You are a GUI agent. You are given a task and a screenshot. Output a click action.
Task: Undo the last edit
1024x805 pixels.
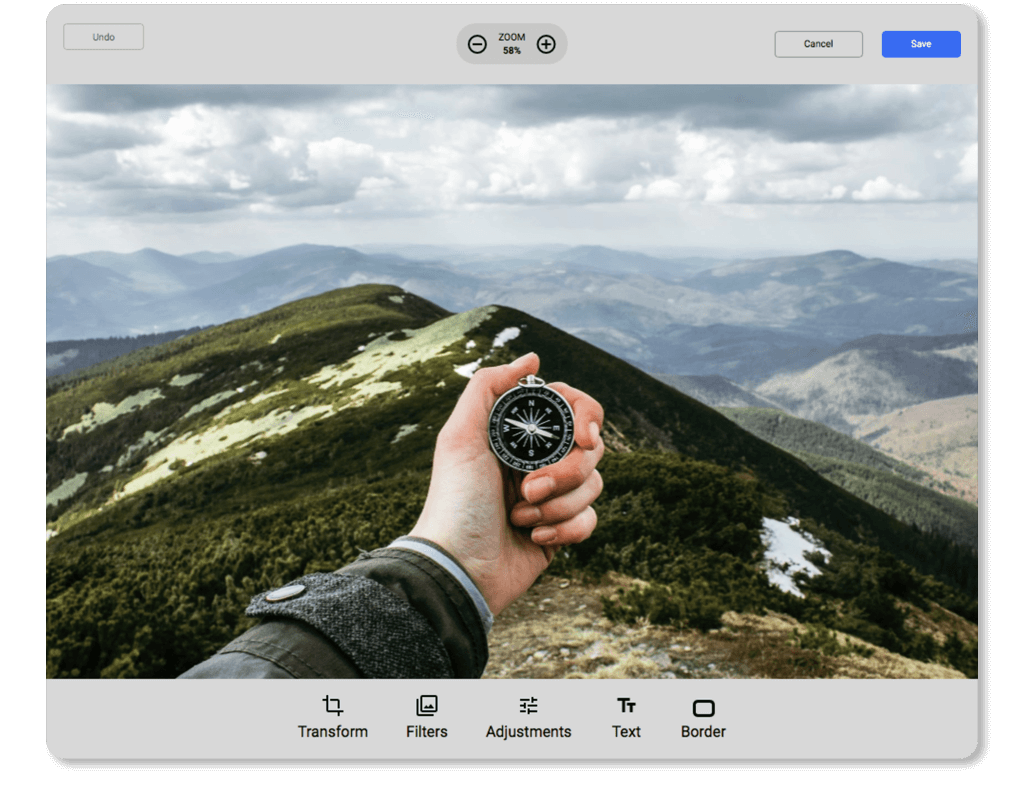(x=103, y=36)
